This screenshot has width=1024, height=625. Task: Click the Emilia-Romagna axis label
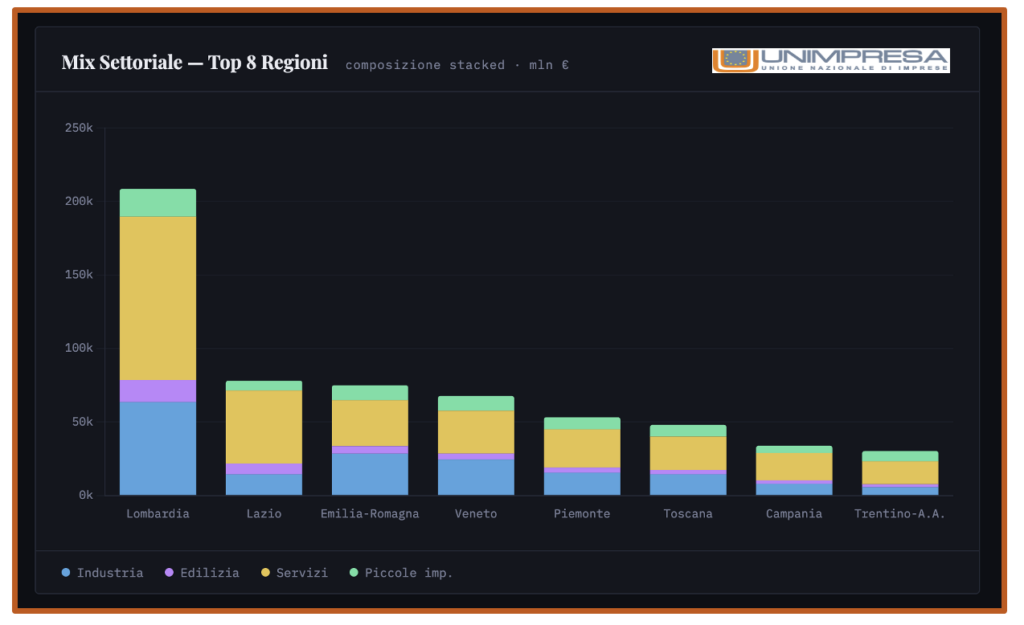370,514
